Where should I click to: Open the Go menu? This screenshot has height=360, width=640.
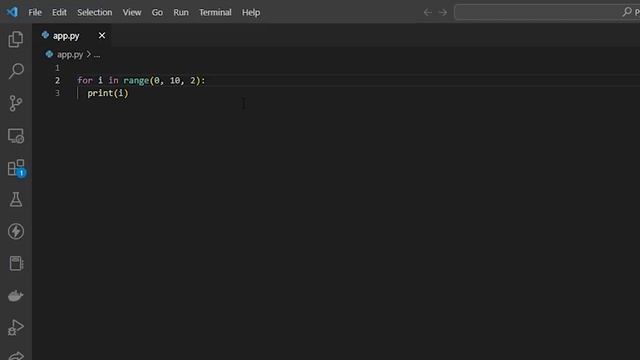[157, 12]
